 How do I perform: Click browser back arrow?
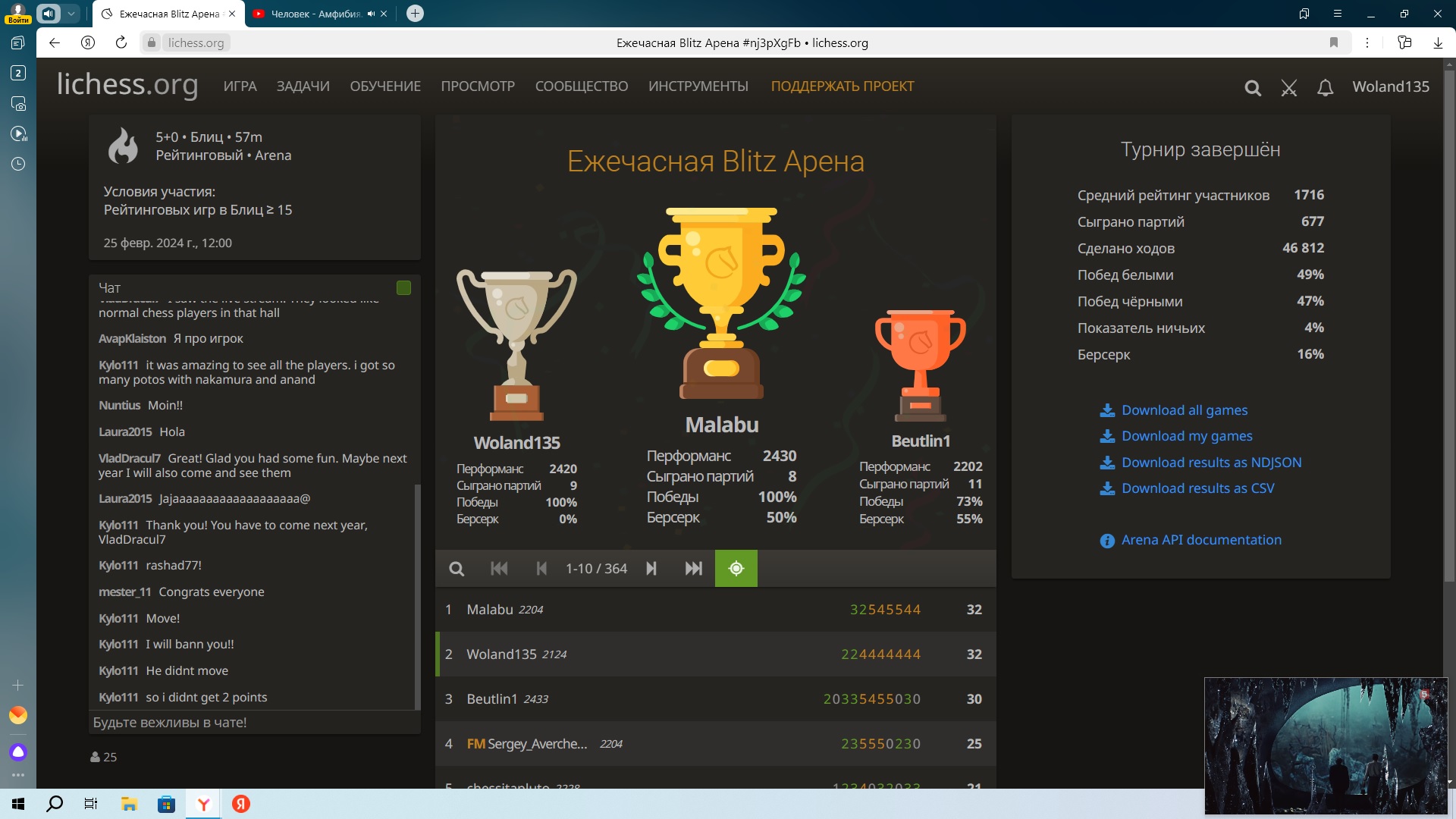click(55, 42)
